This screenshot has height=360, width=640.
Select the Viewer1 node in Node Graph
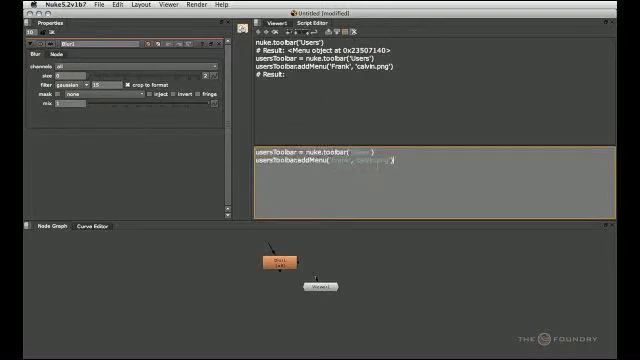click(x=321, y=287)
